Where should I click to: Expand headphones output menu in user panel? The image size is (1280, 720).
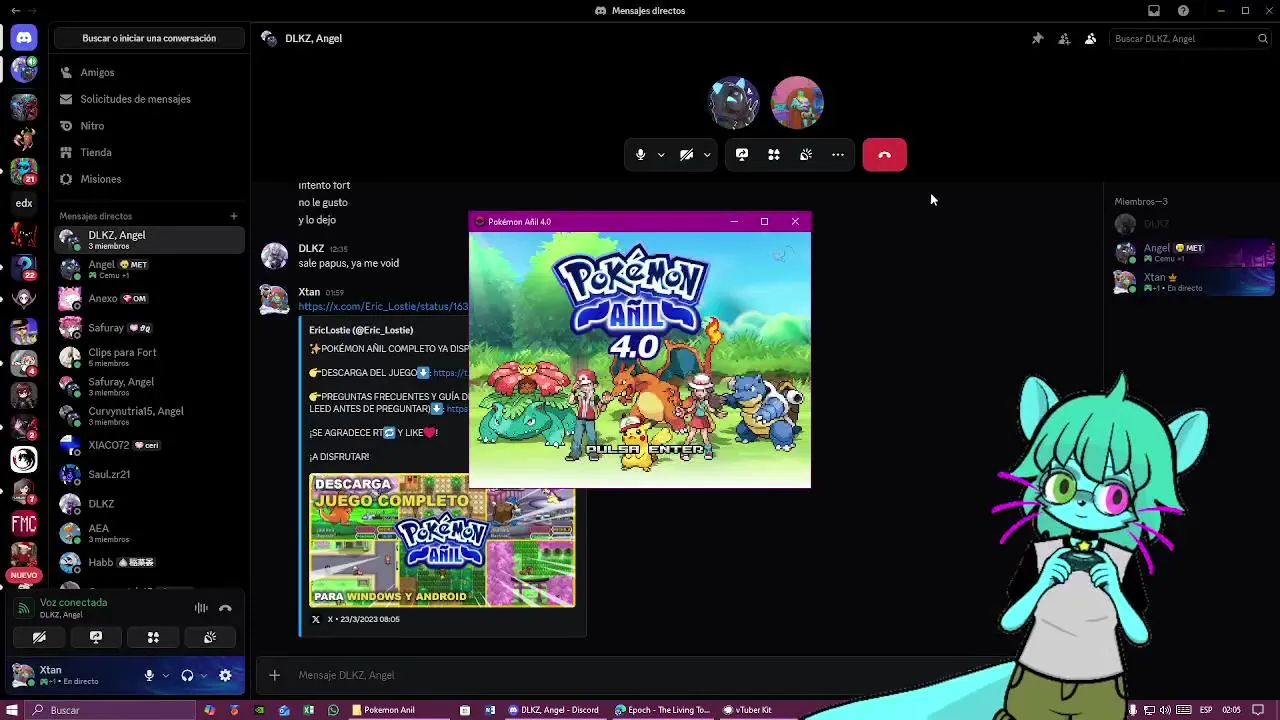(x=203, y=676)
